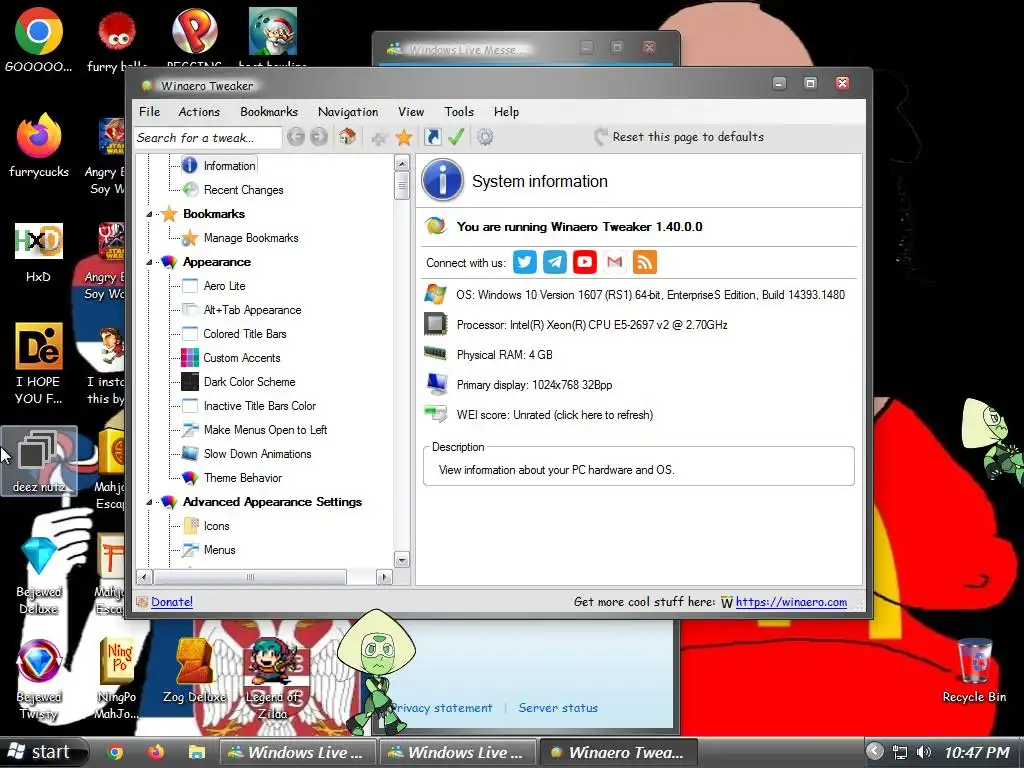Click the green checkmark apply icon
Image resolution: width=1024 pixels, height=768 pixels.
pyautogui.click(x=456, y=137)
